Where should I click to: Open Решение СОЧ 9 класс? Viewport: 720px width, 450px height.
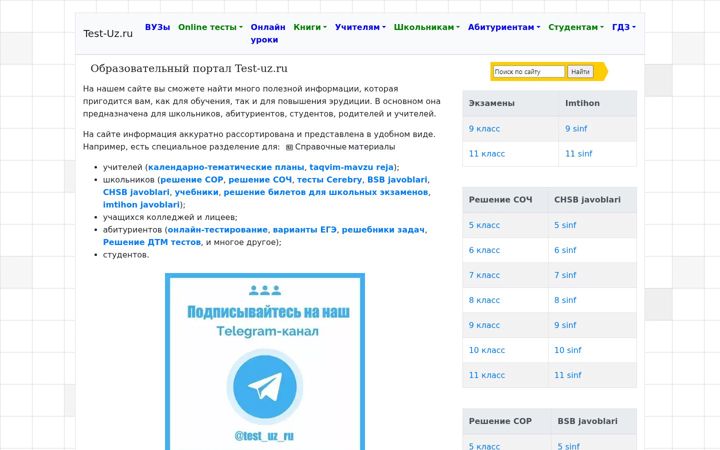(x=484, y=325)
